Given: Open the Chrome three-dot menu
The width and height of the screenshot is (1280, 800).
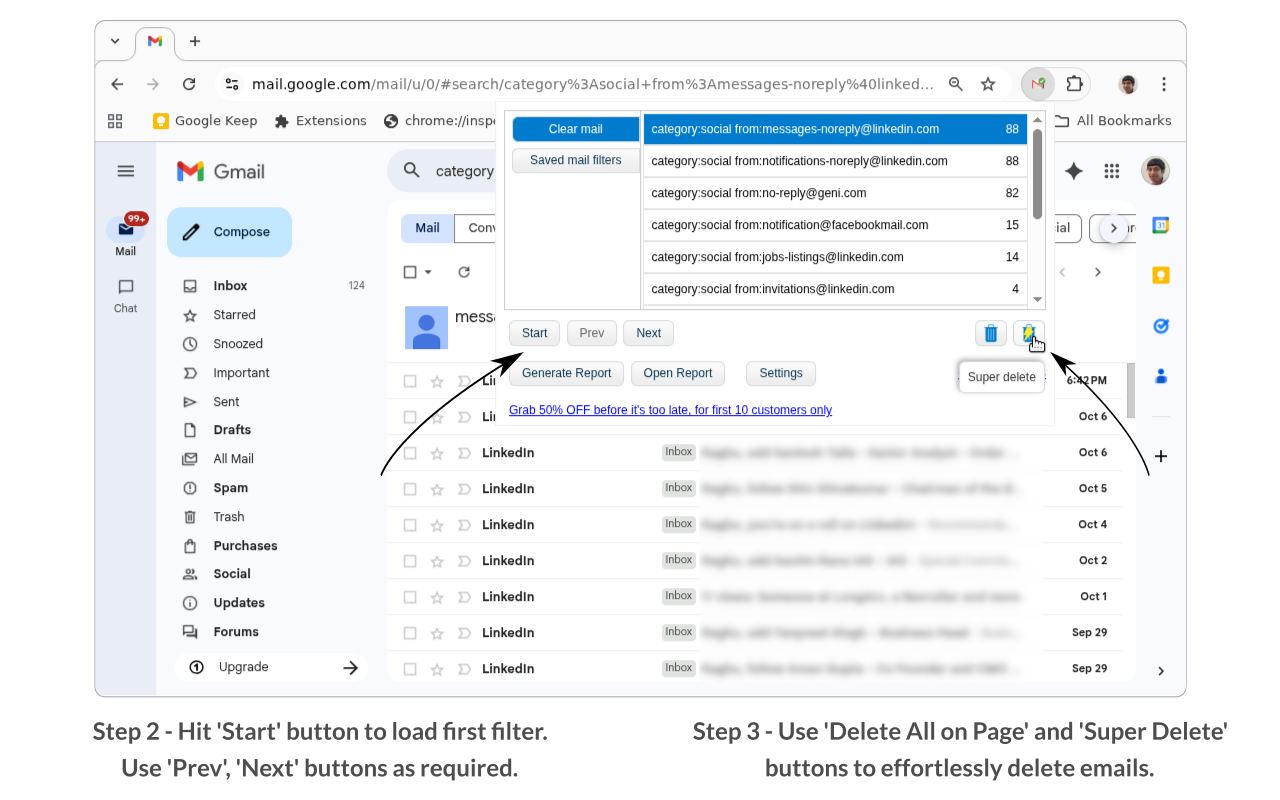Looking at the screenshot, I should pyautogui.click(x=1163, y=84).
